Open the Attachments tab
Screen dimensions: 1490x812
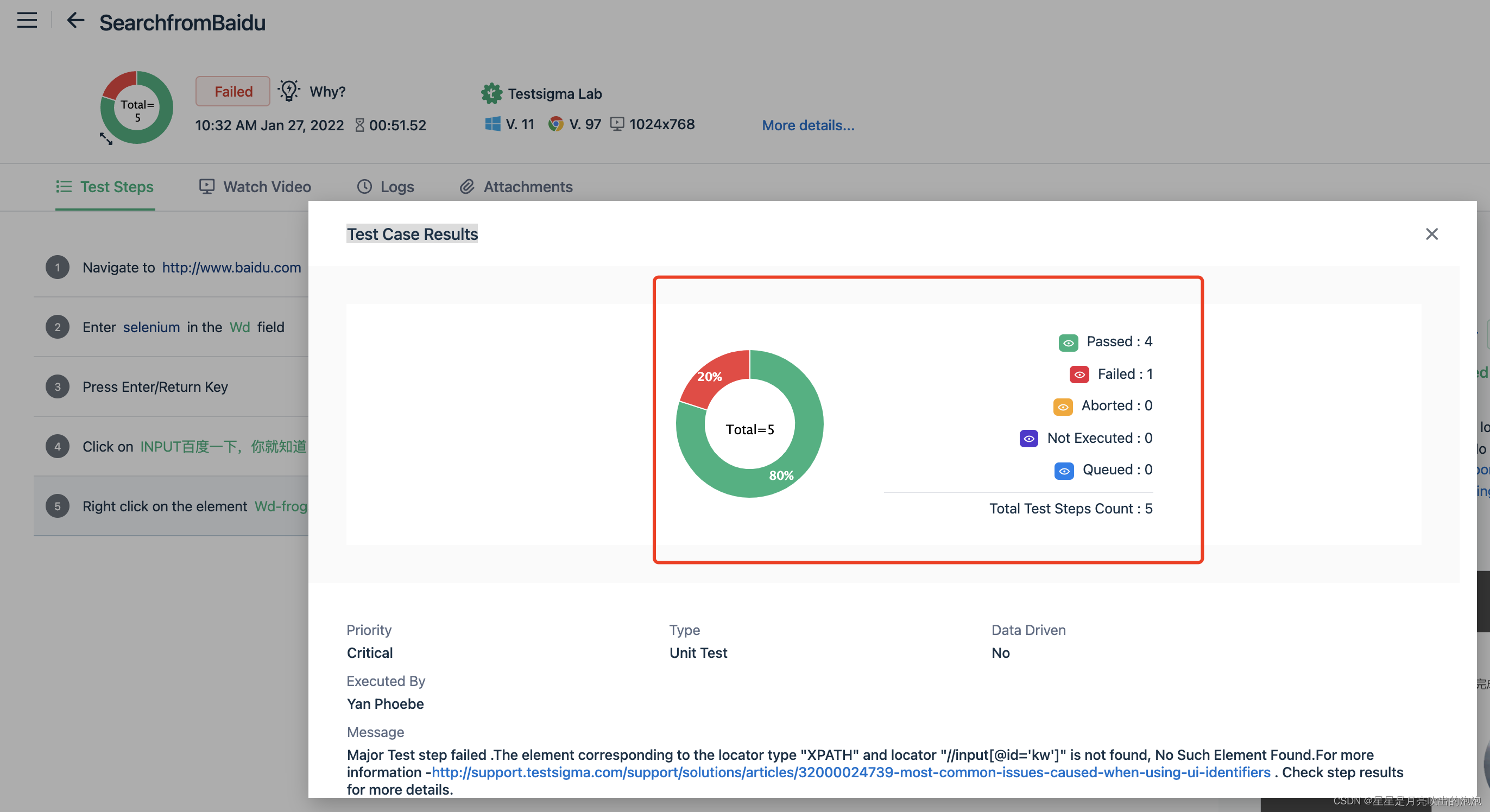pyautogui.click(x=516, y=186)
